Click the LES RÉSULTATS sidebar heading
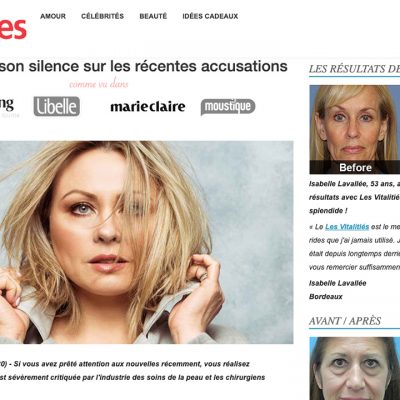This screenshot has height=400, width=400. [x=354, y=69]
